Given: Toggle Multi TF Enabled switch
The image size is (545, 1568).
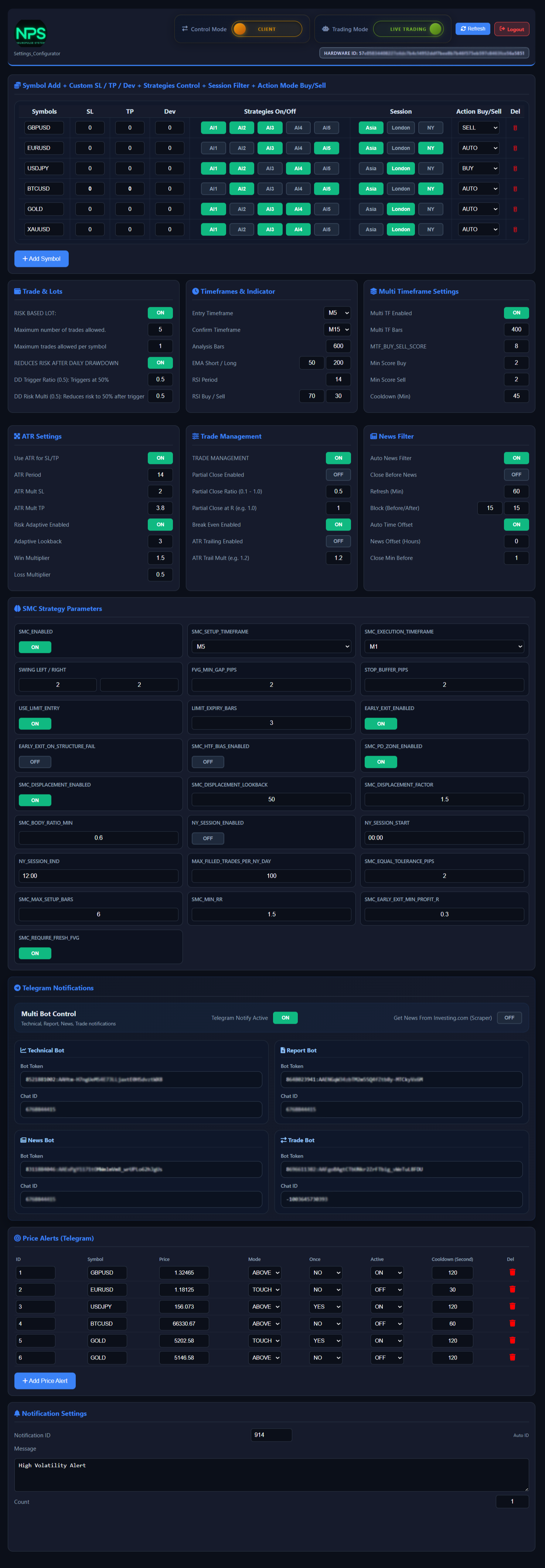Looking at the screenshot, I should click(x=517, y=313).
